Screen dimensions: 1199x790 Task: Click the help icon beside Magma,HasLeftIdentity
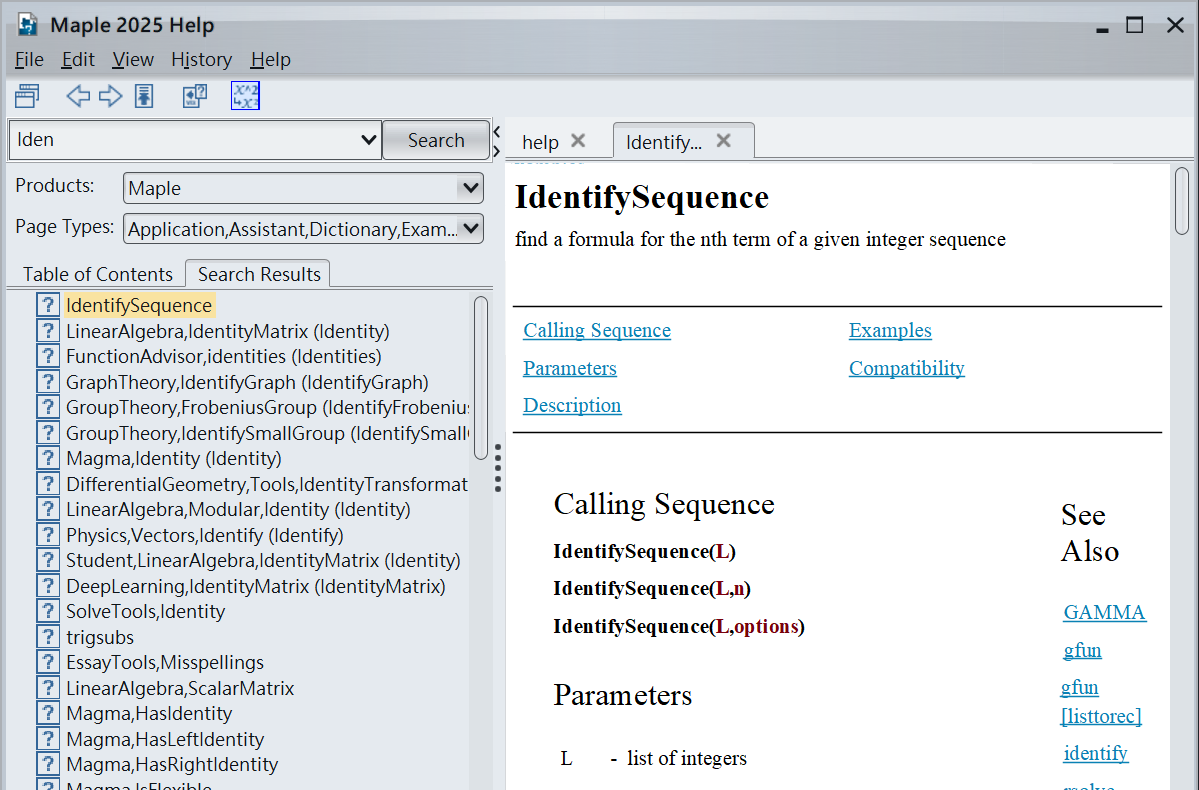(x=47, y=739)
